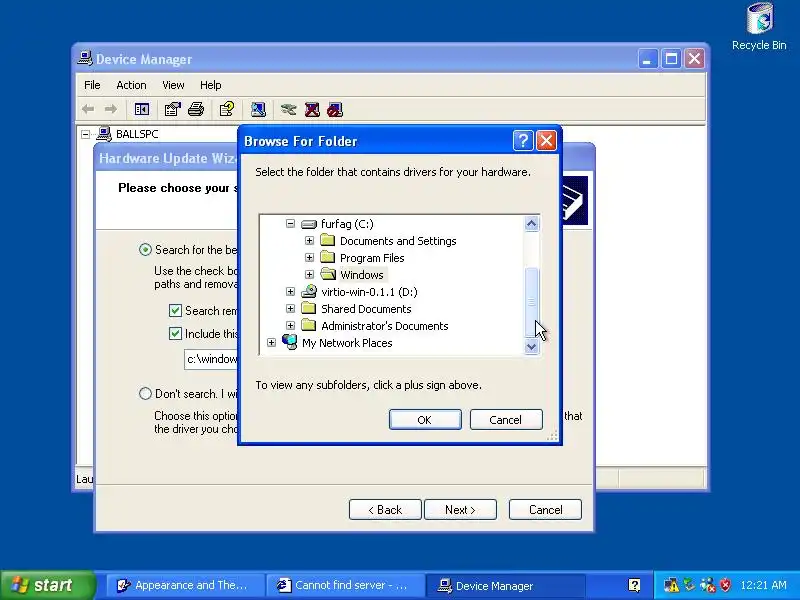Click the Scan for hardware changes icon
Viewport: 800px width, 600px height.
pos(258,109)
